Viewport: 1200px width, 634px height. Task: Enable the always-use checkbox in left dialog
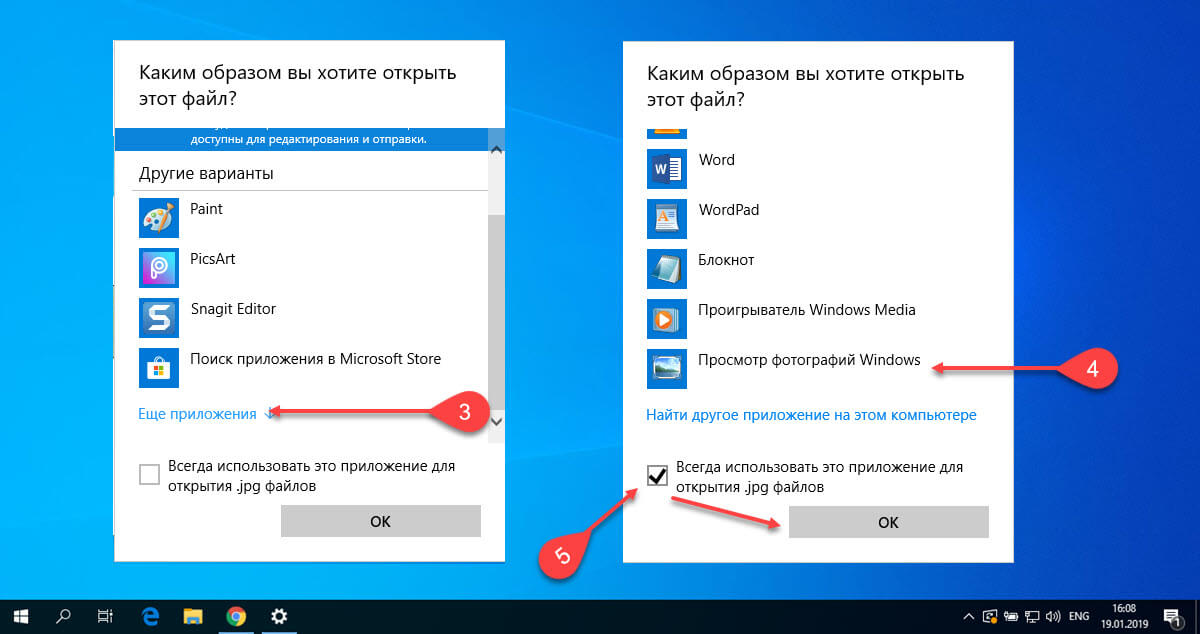pos(149,475)
